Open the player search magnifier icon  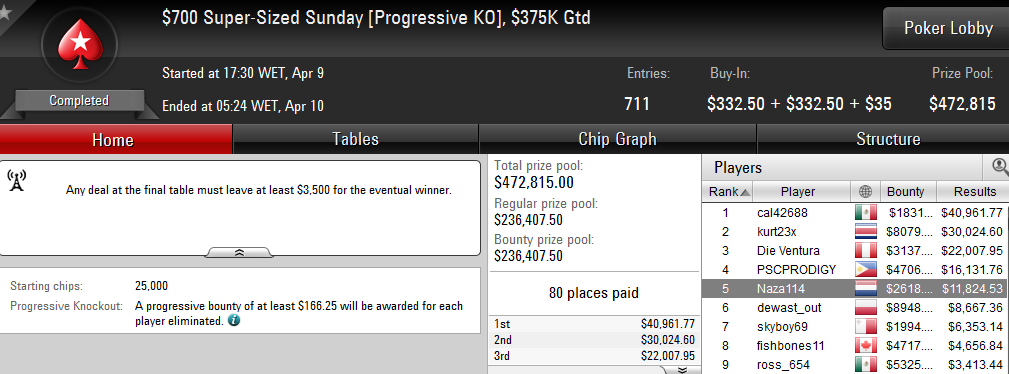pos(1000,167)
